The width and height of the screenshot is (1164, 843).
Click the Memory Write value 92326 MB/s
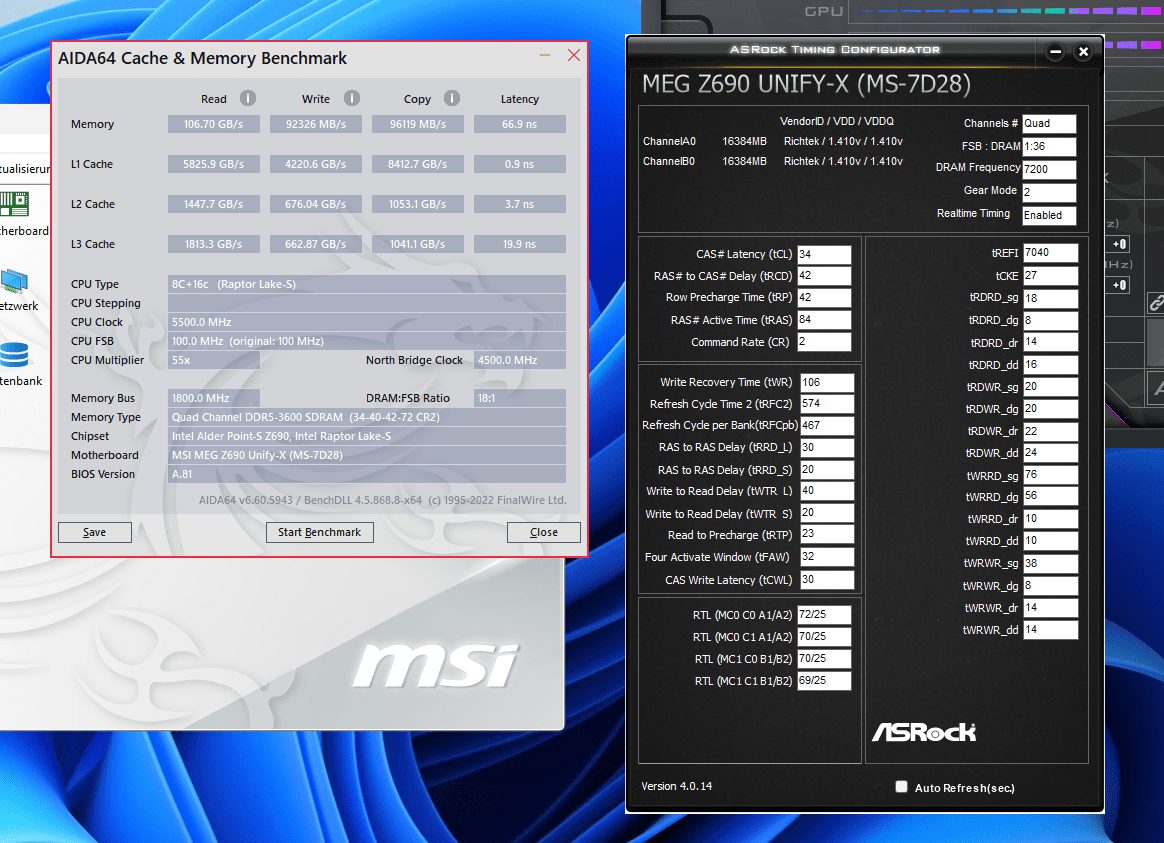315,124
